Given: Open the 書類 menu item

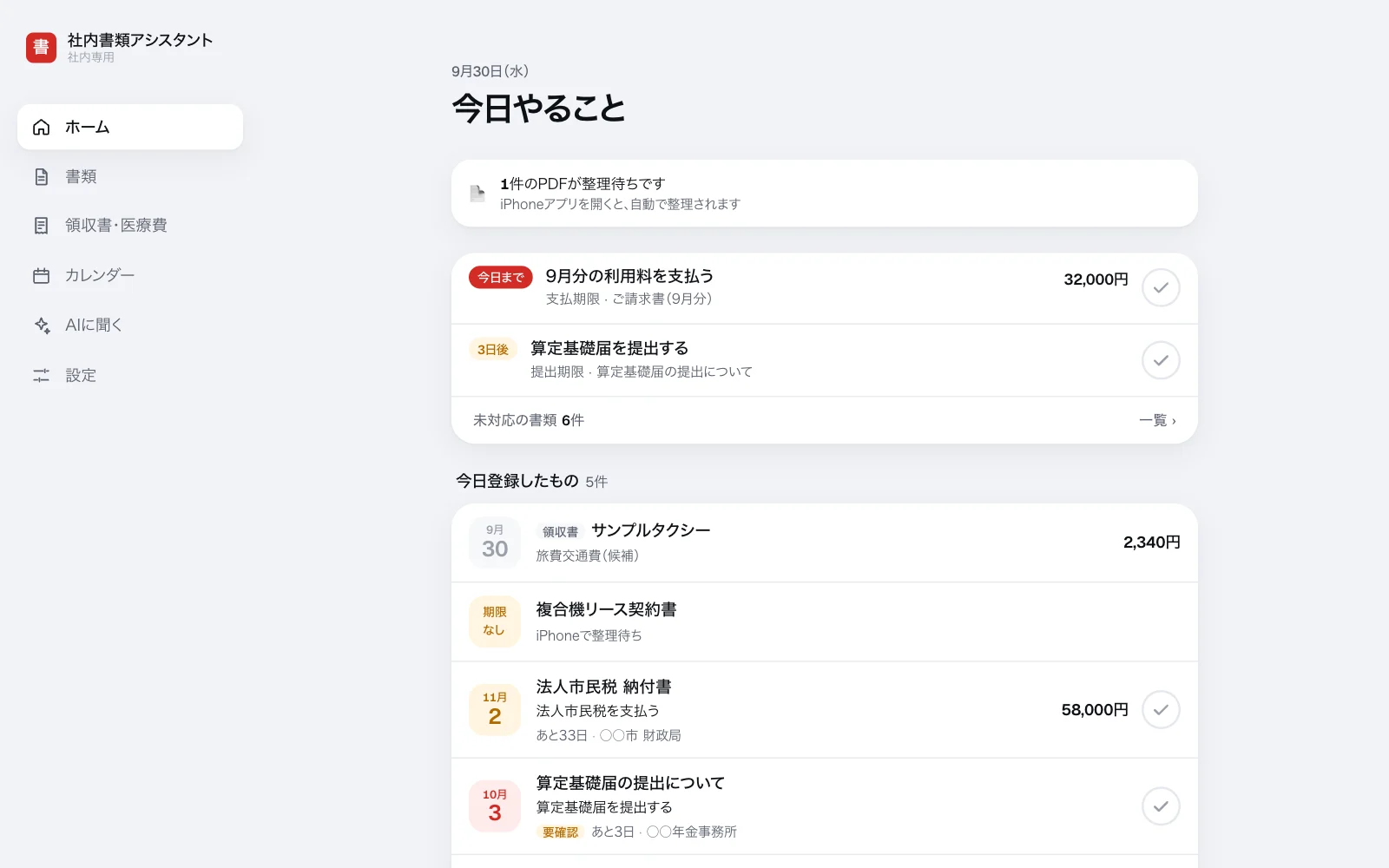Looking at the screenshot, I should (130, 177).
